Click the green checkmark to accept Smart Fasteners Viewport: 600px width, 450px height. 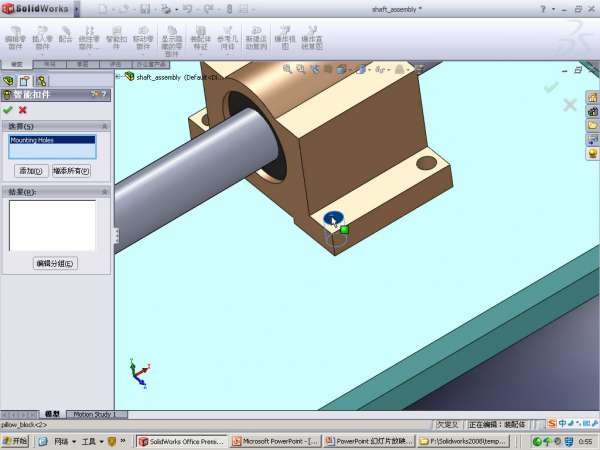tap(8, 109)
